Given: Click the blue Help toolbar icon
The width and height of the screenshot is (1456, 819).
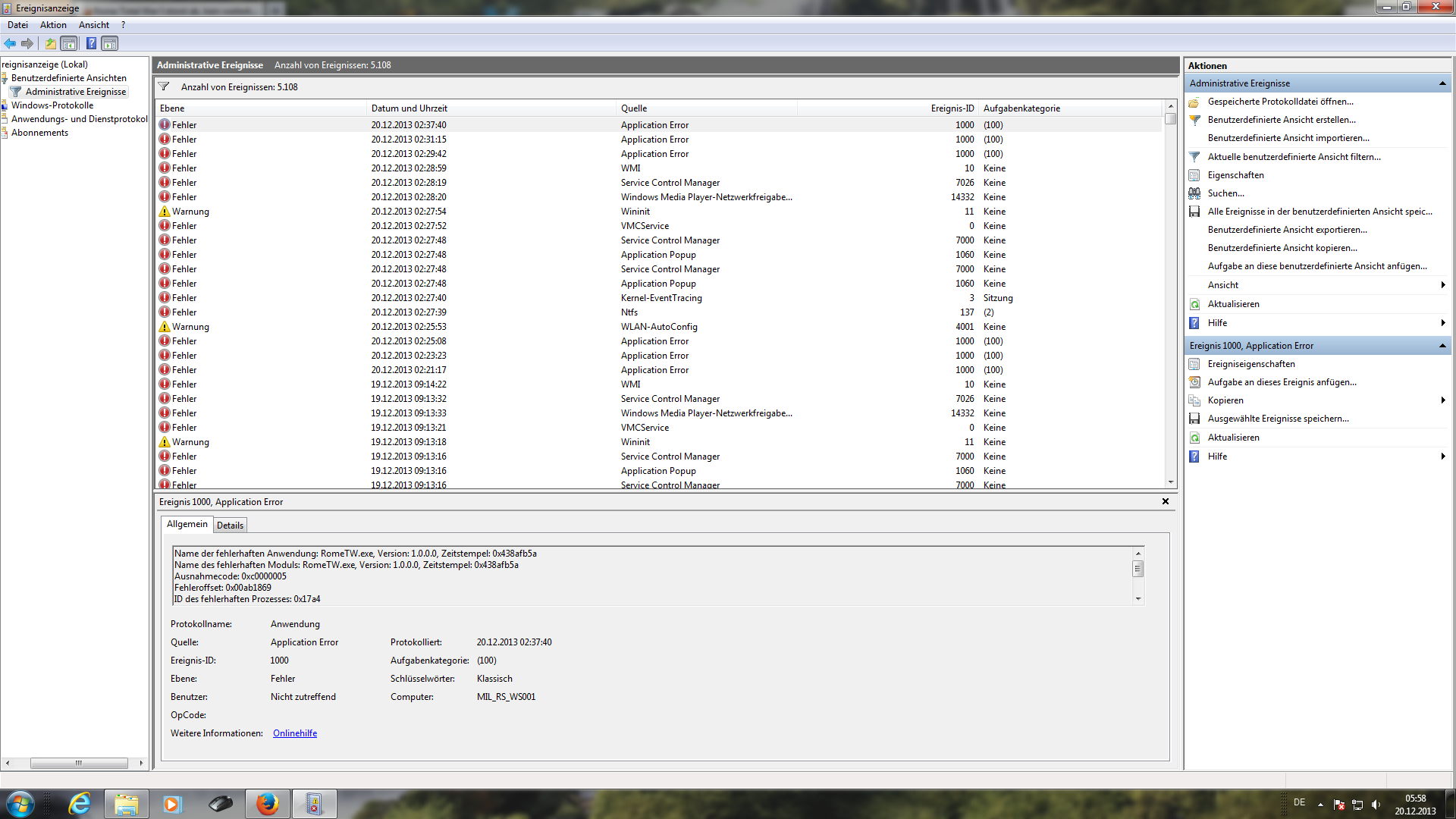Looking at the screenshot, I should (x=91, y=43).
